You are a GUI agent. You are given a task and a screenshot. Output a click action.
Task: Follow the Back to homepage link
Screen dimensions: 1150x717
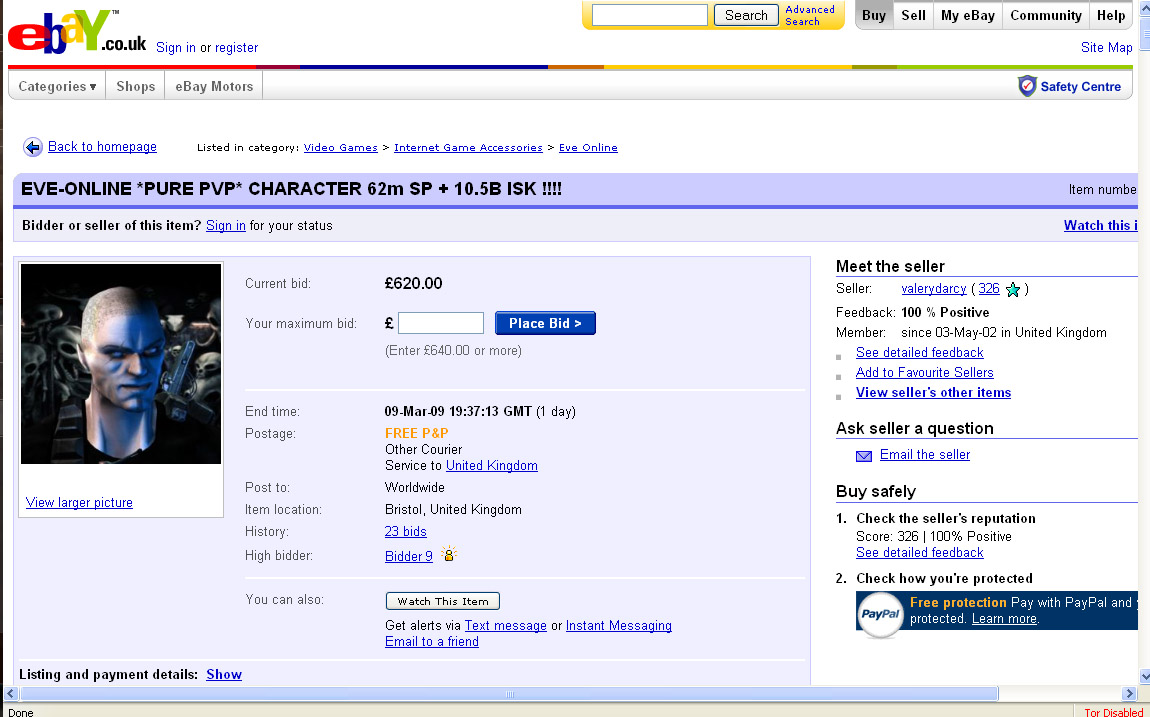coord(102,147)
